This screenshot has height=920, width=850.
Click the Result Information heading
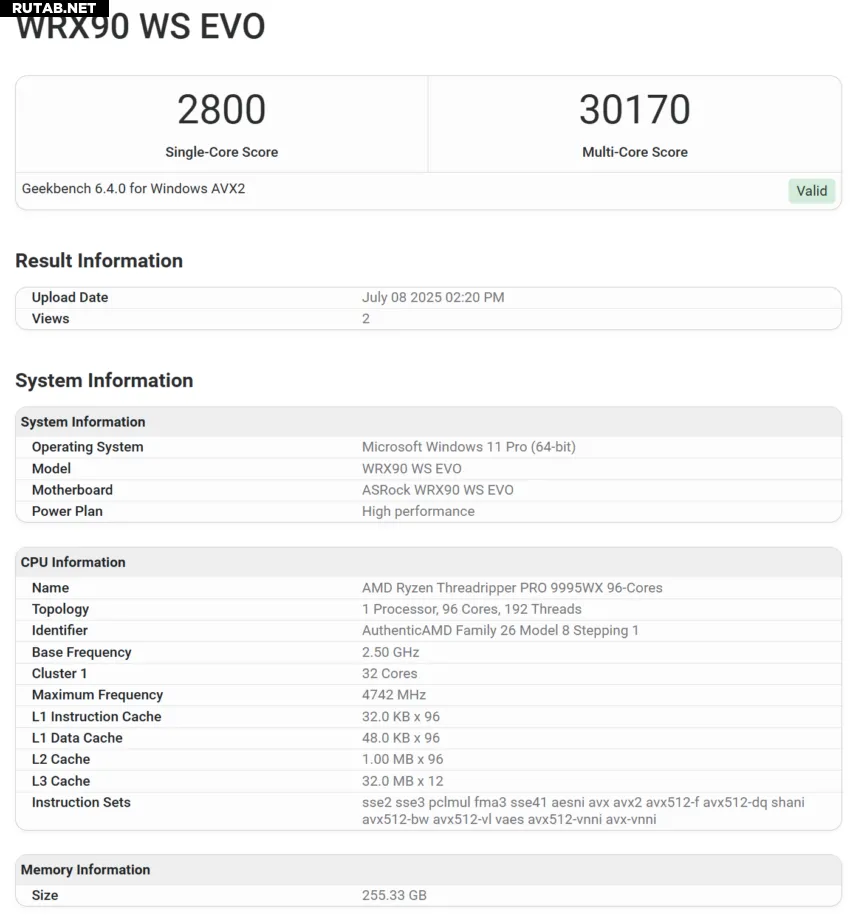click(x=99, y=261)
